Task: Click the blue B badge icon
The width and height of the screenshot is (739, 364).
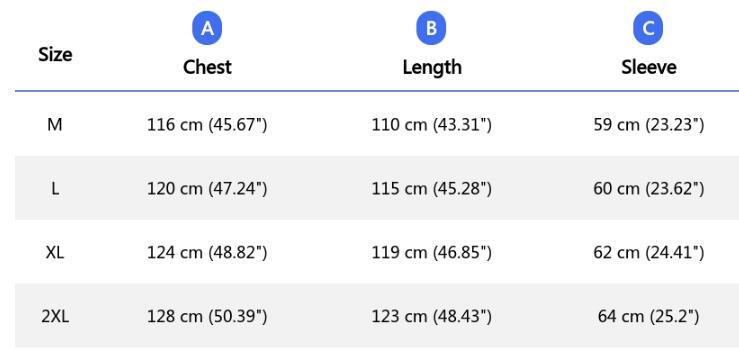Action: (x=431, y=28)
